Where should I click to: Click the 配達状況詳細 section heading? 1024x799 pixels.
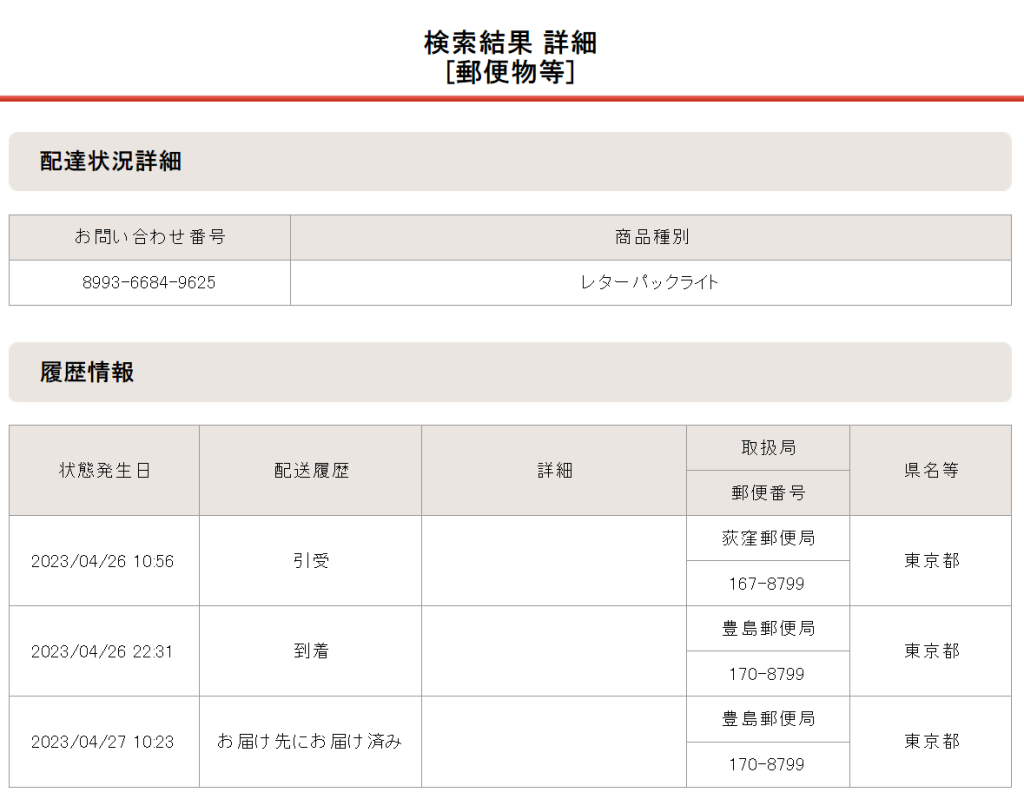click(x=111, y=162)
